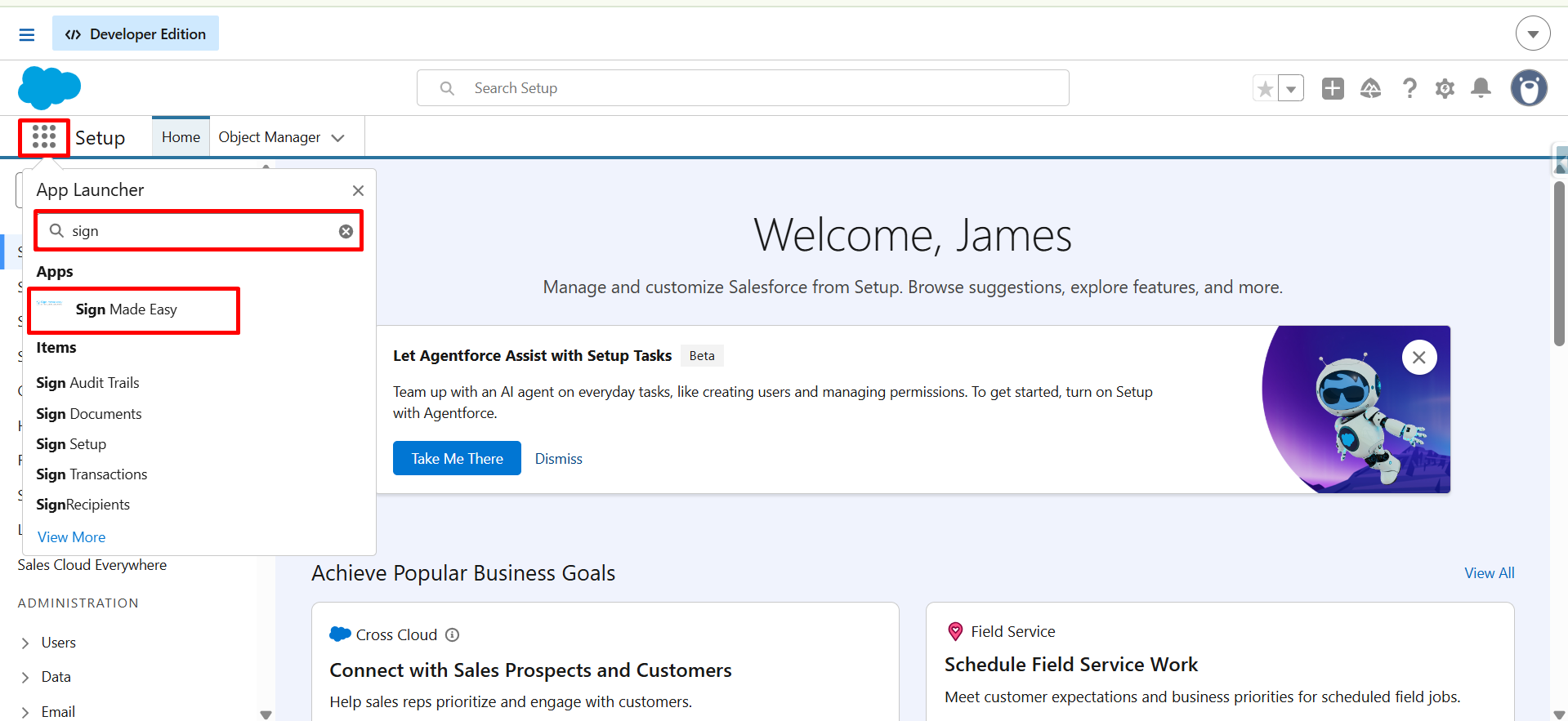The image size is (1568, 721).
Task: Switch to the Home tab
Action: coord(181,137)
